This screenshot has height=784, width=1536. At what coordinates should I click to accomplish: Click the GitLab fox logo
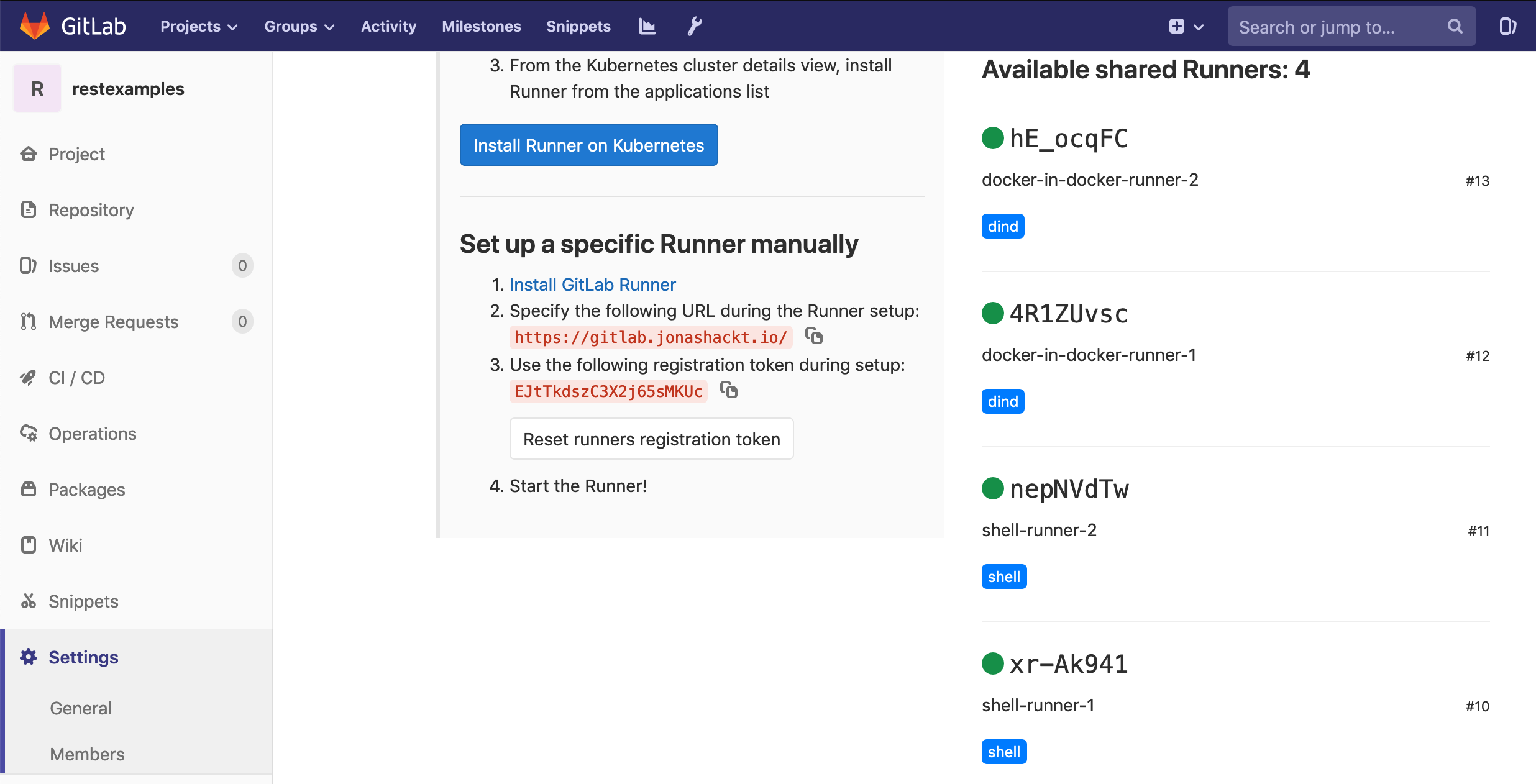(x=35, y=26)
